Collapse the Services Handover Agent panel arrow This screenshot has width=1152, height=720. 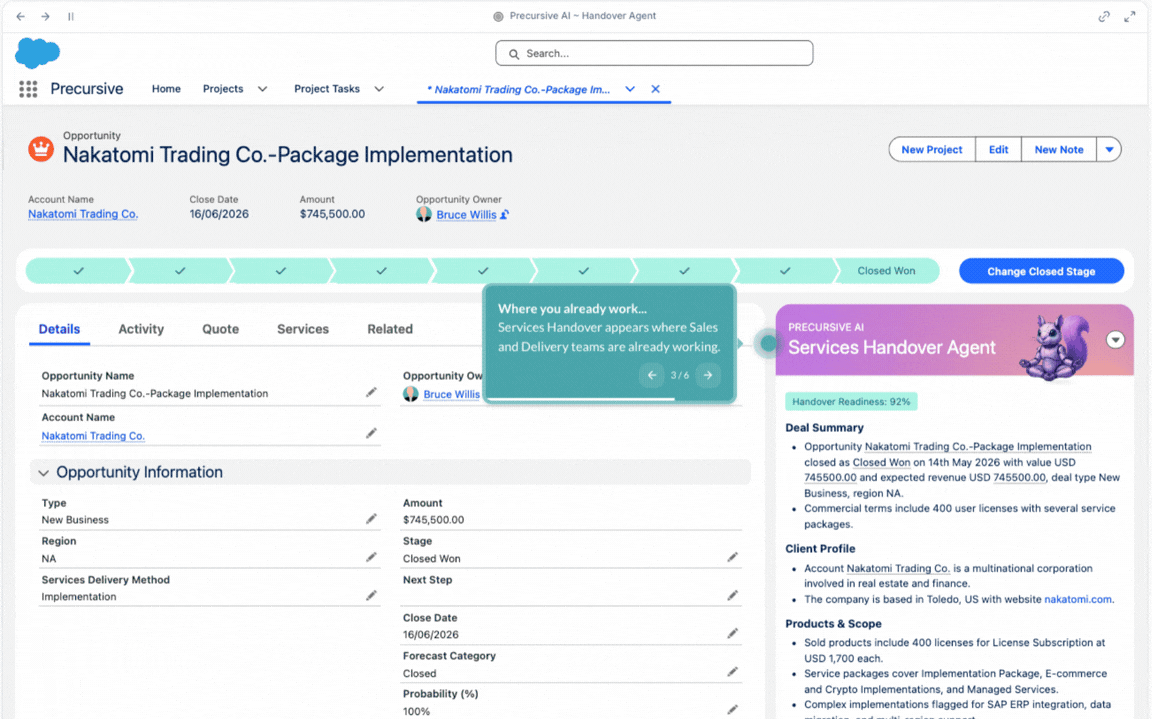click(1115, 340)
